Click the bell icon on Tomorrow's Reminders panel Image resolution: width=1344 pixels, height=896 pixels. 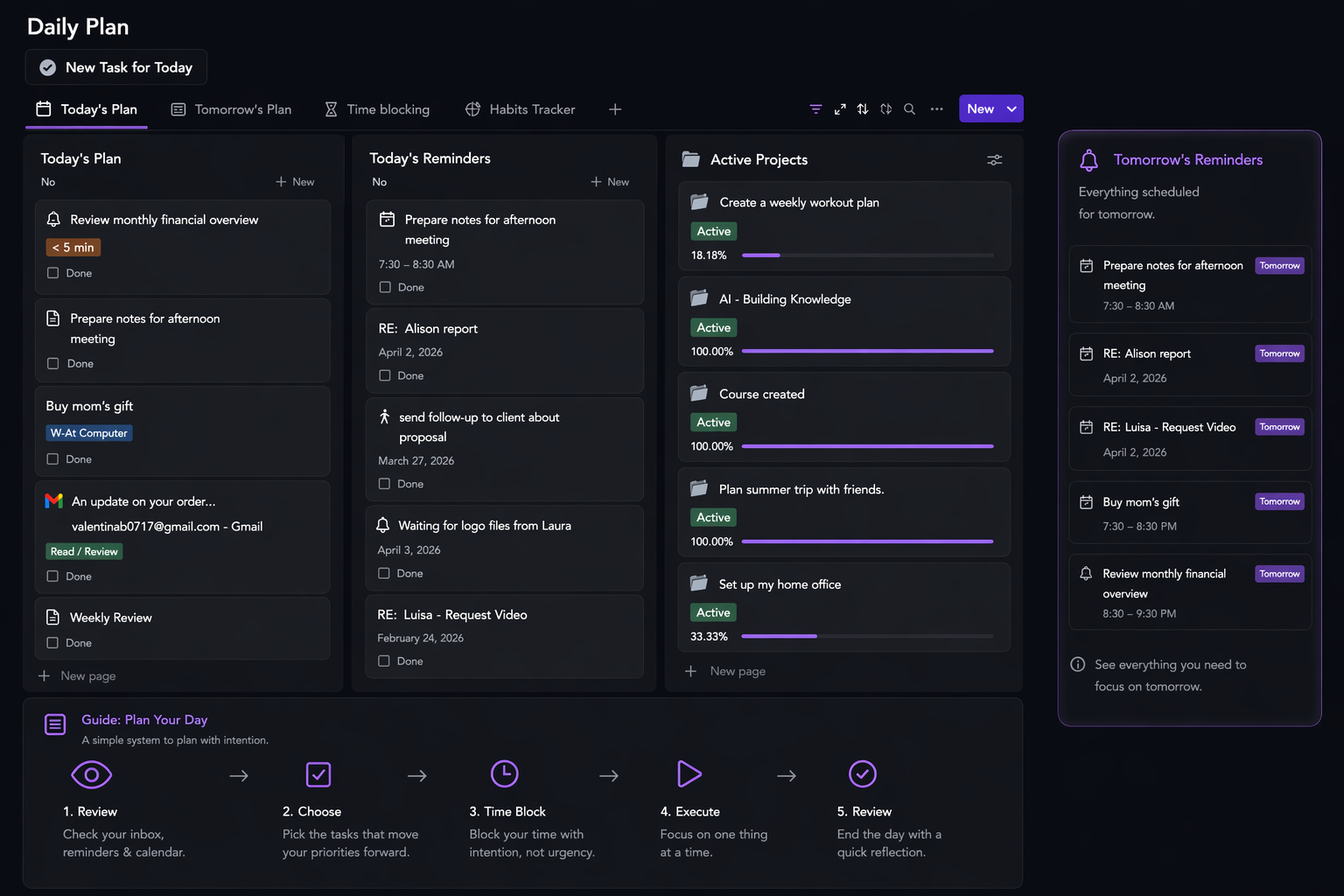tap(1088, 160)
